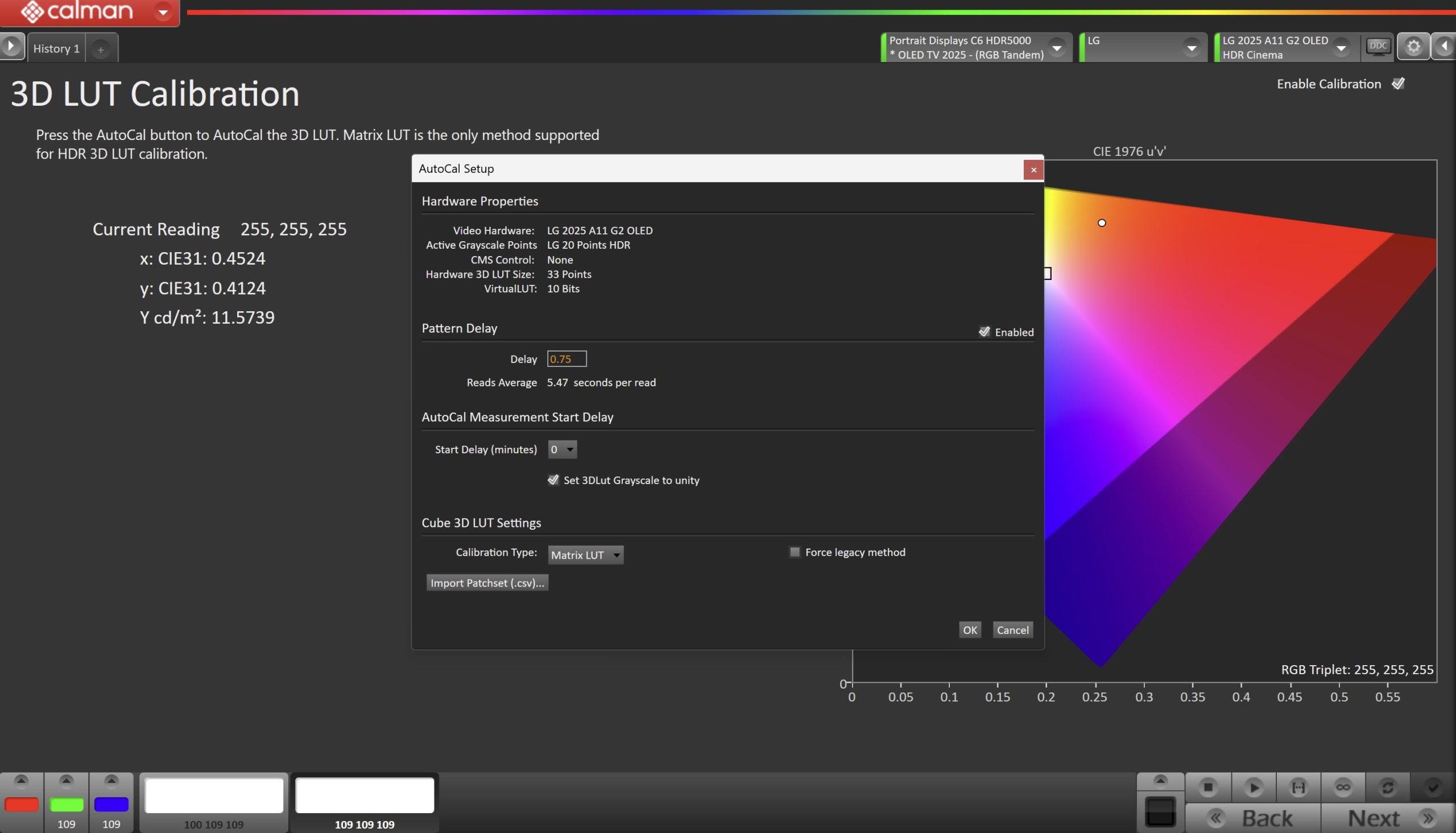Close the AutoCal Setup dialog
Screen dimensions: 1456x833
coord(1033,170)
